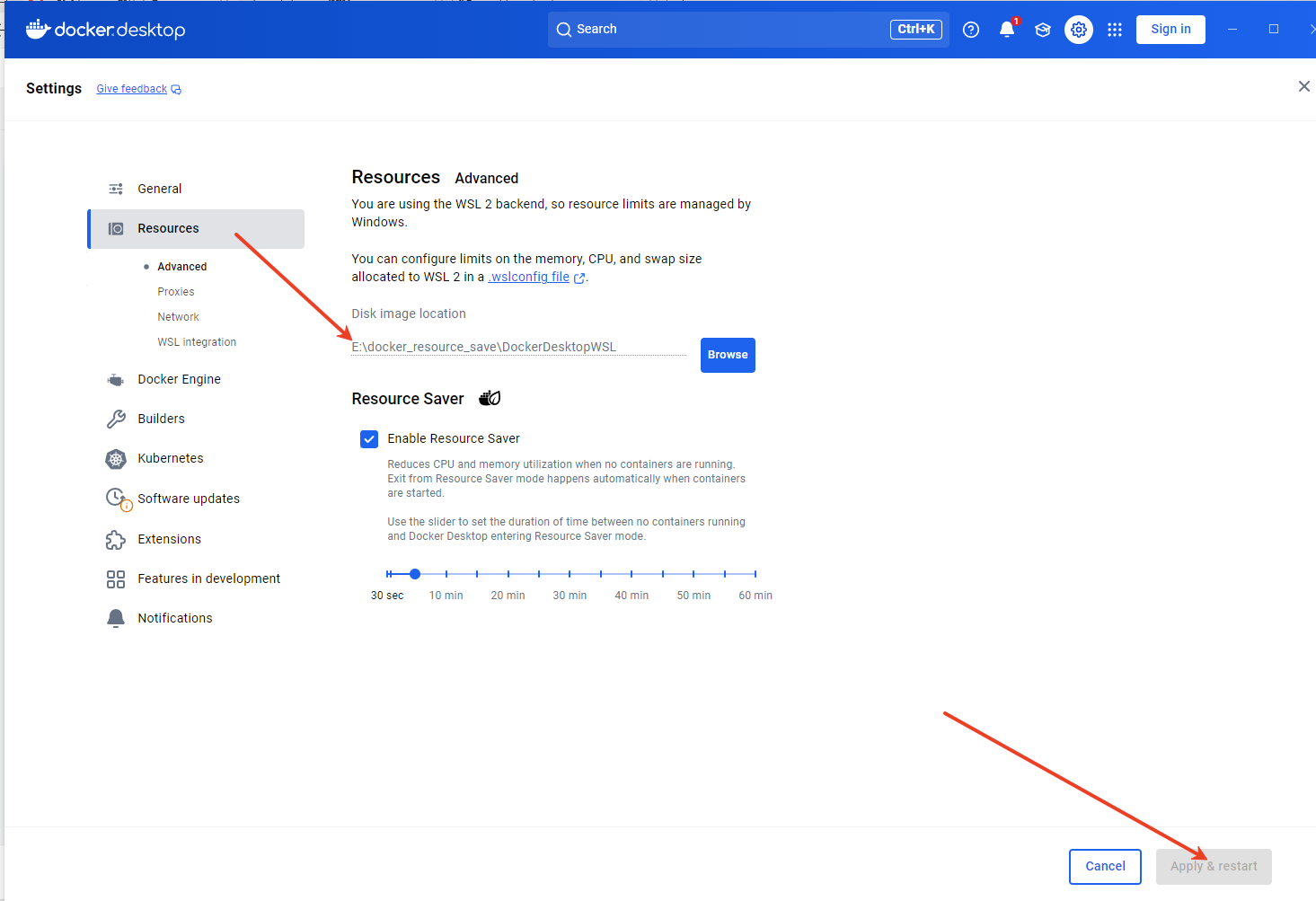Viewport: 1316px width, 901px height.
Task: Click the settings gear icon in header
Action: click(x=1079, y=30)
